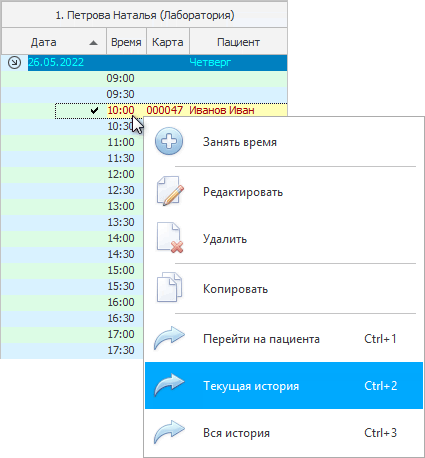Click the Пациент column header

tap(238, 42)
